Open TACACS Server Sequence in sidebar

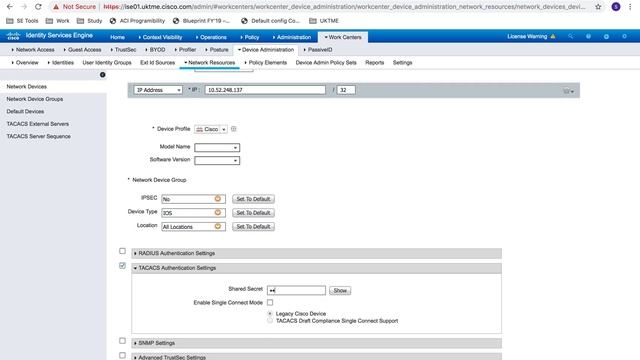(x=38, y=136)
